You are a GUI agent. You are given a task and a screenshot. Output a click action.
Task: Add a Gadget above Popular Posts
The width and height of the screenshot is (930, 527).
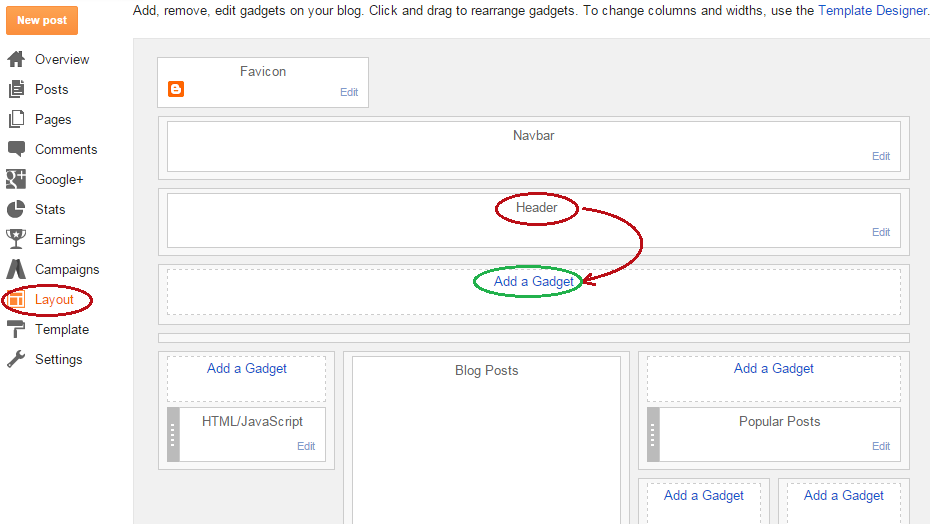click(773, 369)
